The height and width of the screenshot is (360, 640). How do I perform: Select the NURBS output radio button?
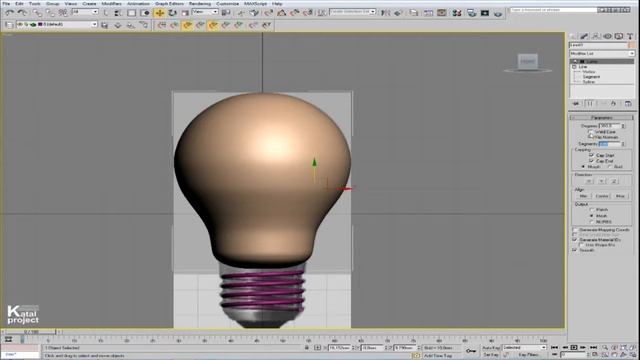pos(591,222)
